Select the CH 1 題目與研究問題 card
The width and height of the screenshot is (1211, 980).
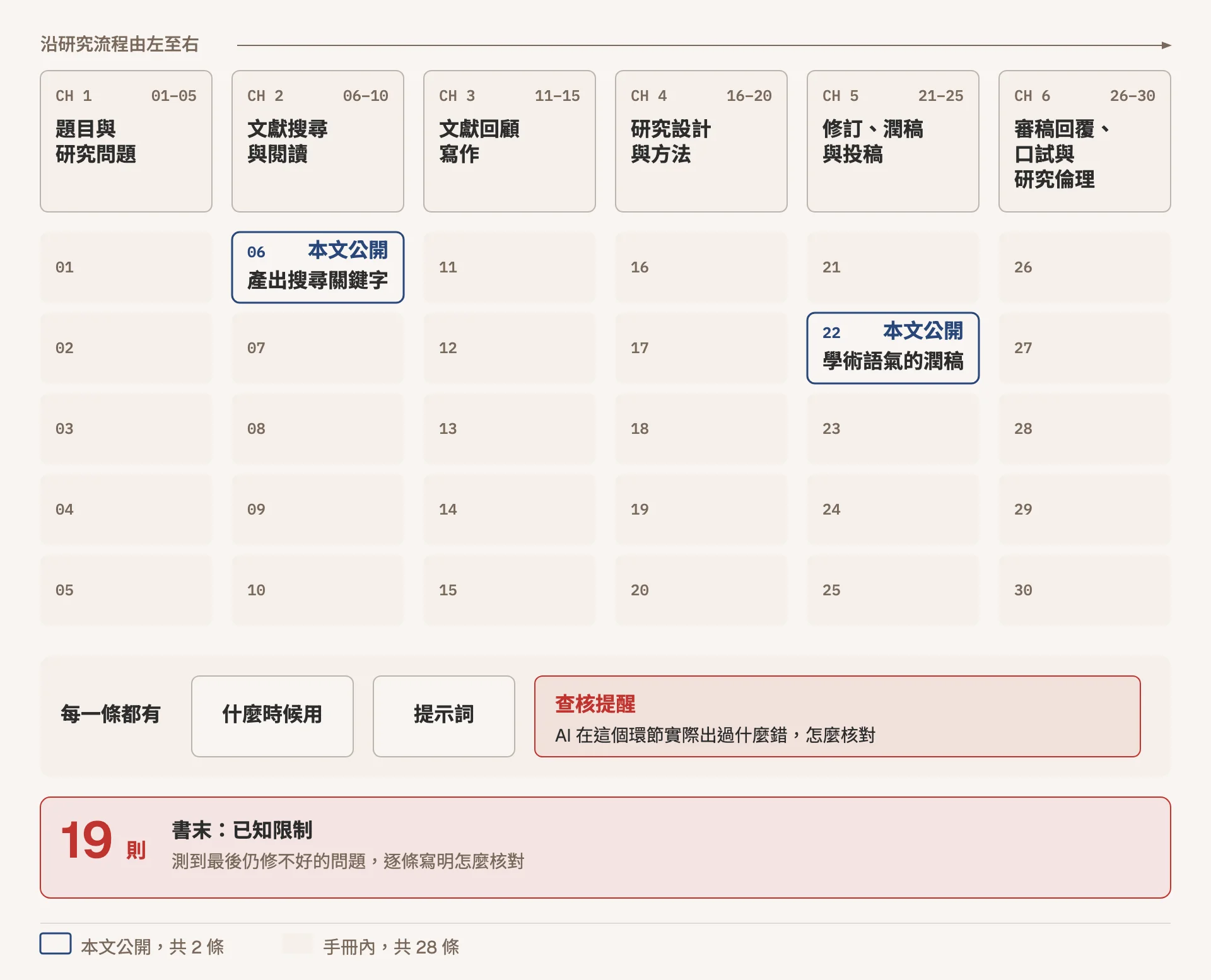point(126,141)
